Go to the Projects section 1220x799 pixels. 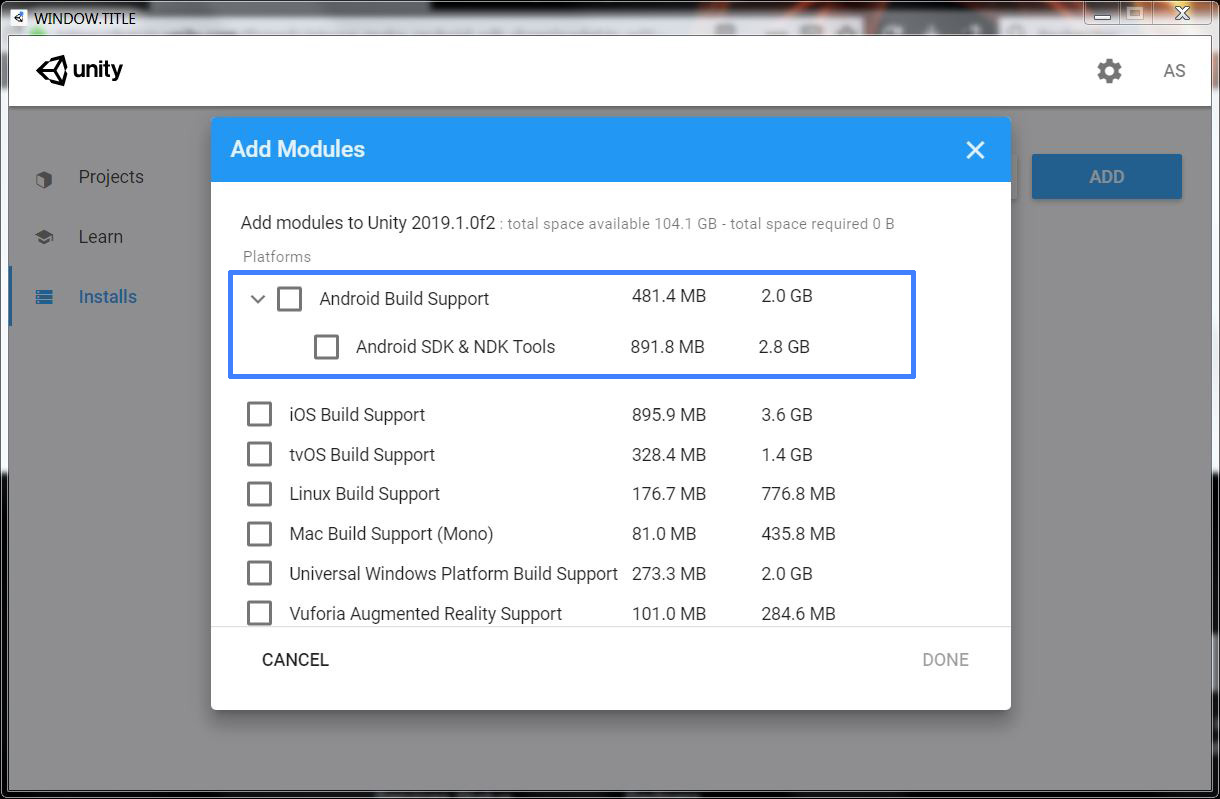tap(111, 177)
